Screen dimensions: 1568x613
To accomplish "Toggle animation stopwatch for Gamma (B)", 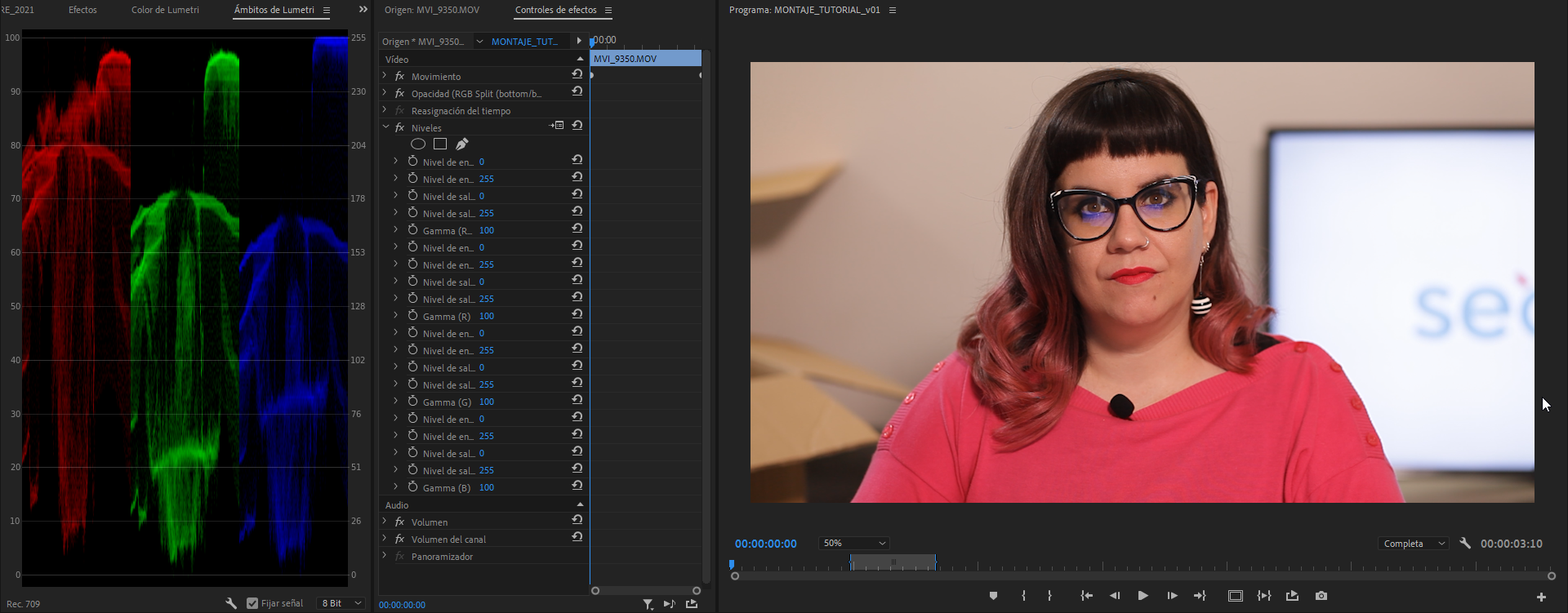I will [413, 486].
